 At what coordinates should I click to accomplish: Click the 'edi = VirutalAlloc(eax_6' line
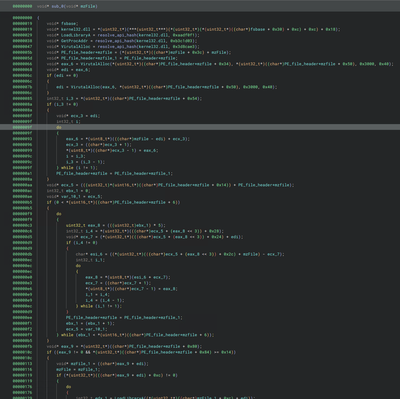pos(167,87)
